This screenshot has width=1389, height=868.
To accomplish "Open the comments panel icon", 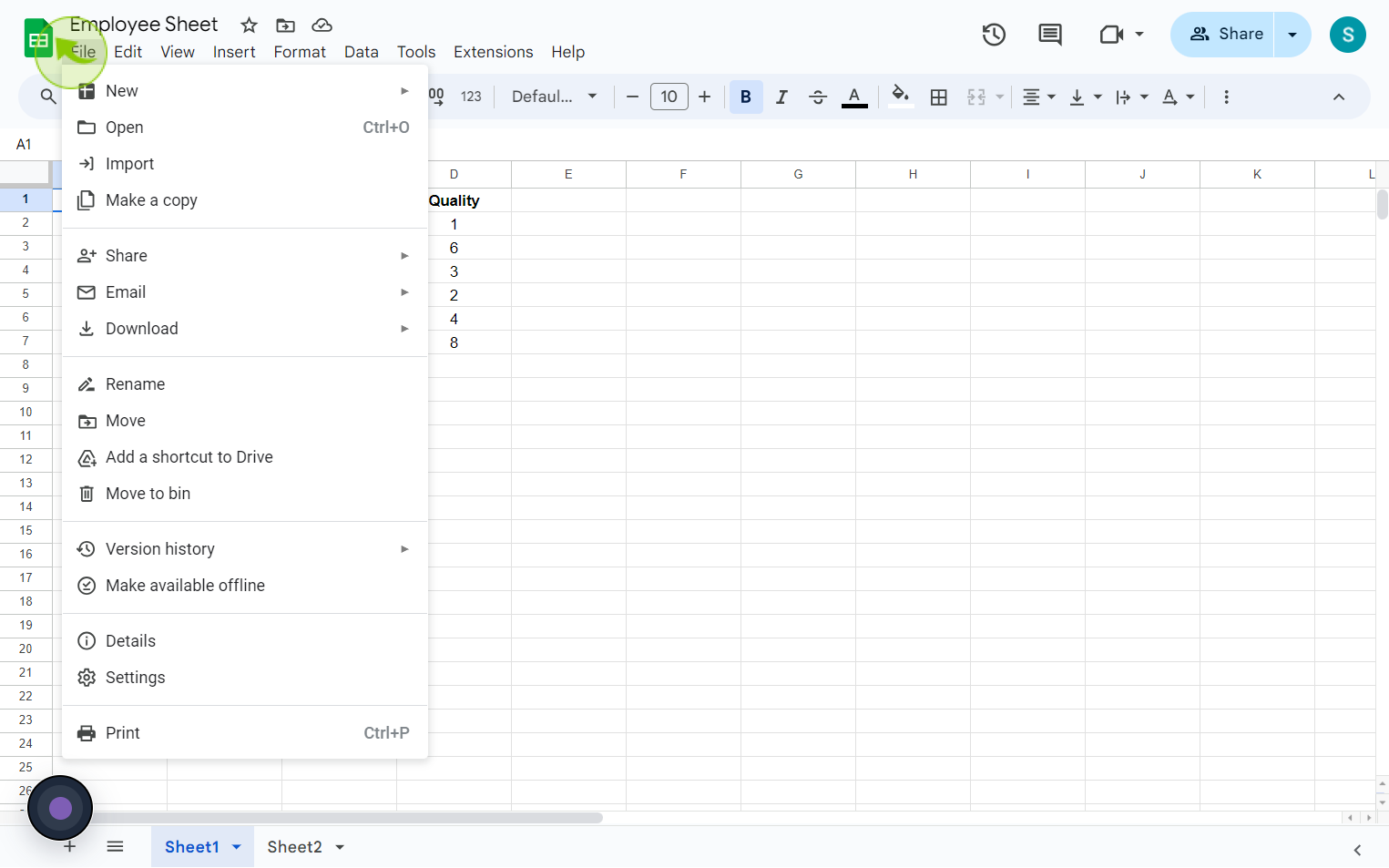I will 1050,35.
